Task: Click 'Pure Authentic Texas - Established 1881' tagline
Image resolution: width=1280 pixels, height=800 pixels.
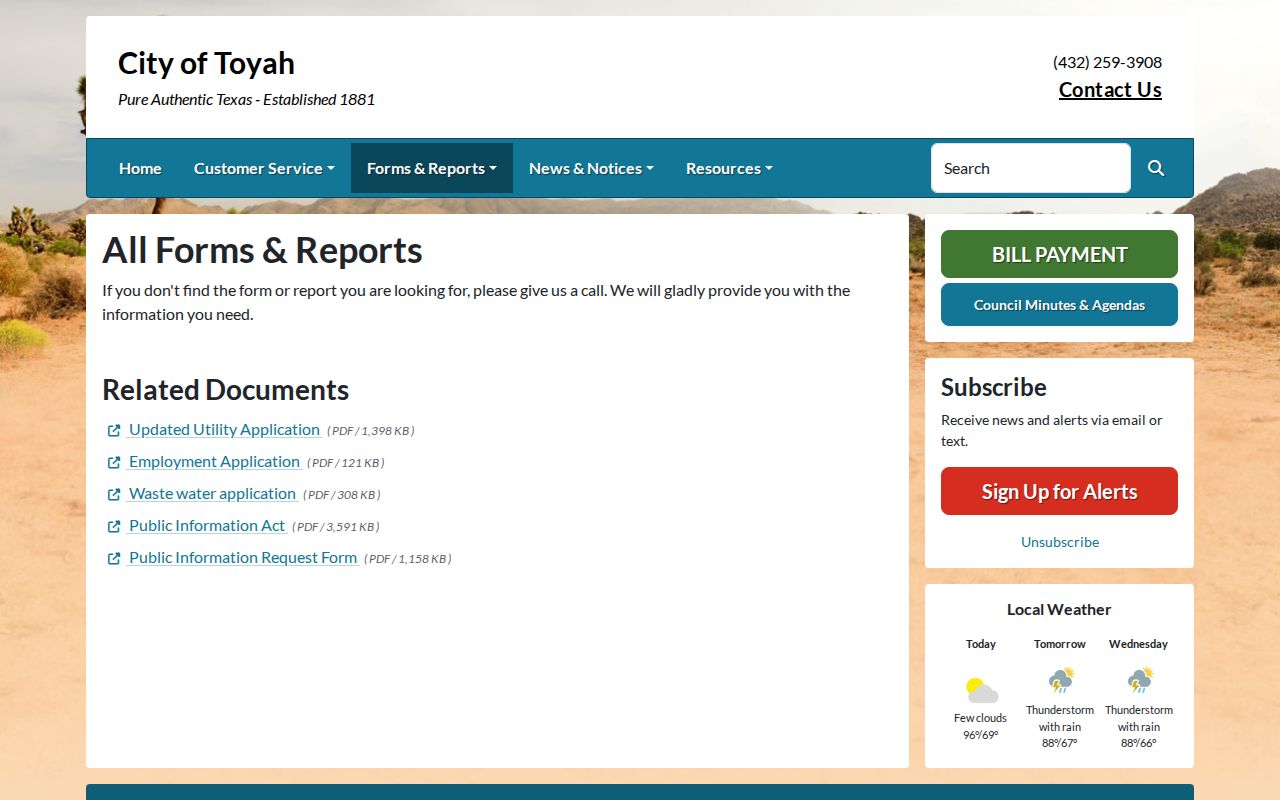Action: pos(246,100)
